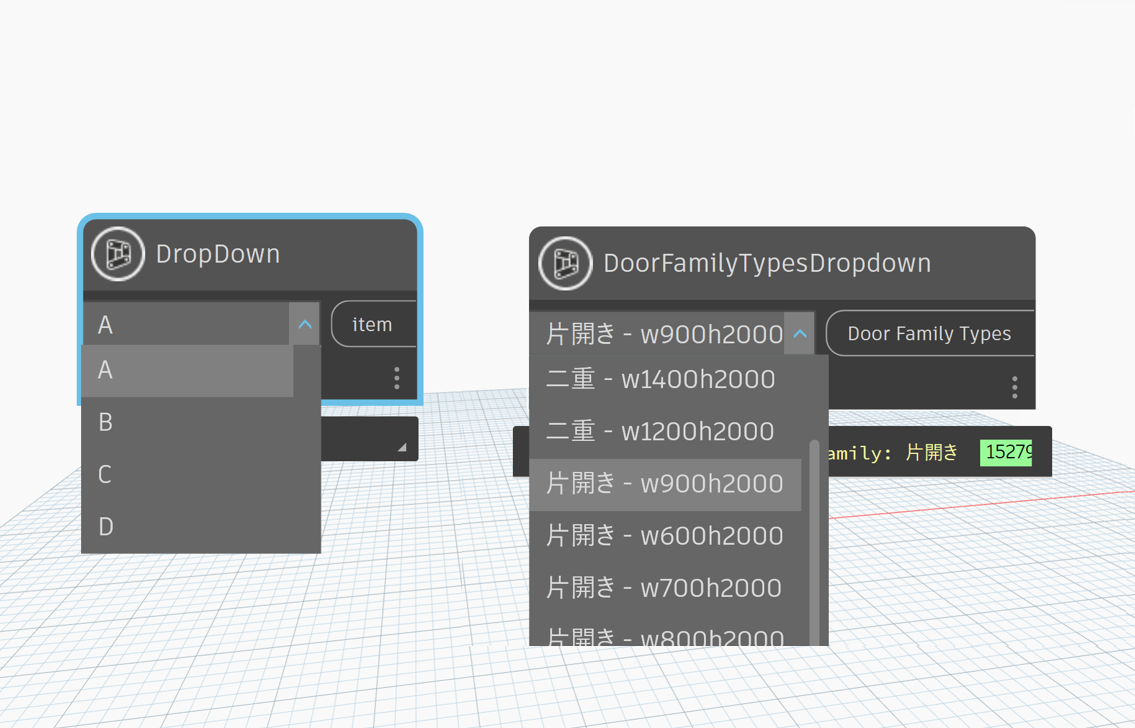The width and height of the screenshot is (1135, 728).
Task: Click the preview bubble resize corner
Action: coord(402,448)
